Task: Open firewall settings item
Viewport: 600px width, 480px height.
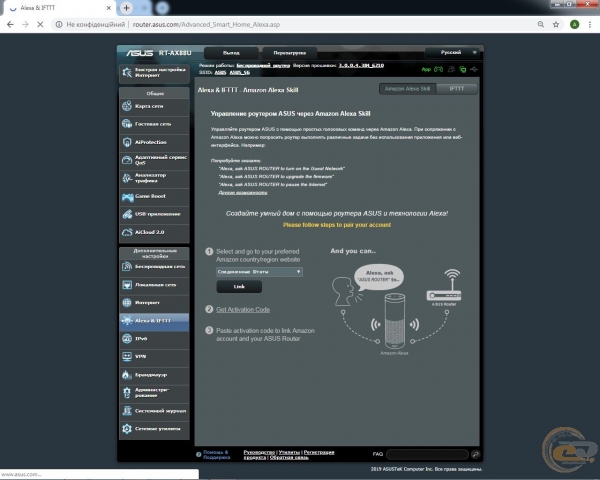Action: (x=154, y=375)
